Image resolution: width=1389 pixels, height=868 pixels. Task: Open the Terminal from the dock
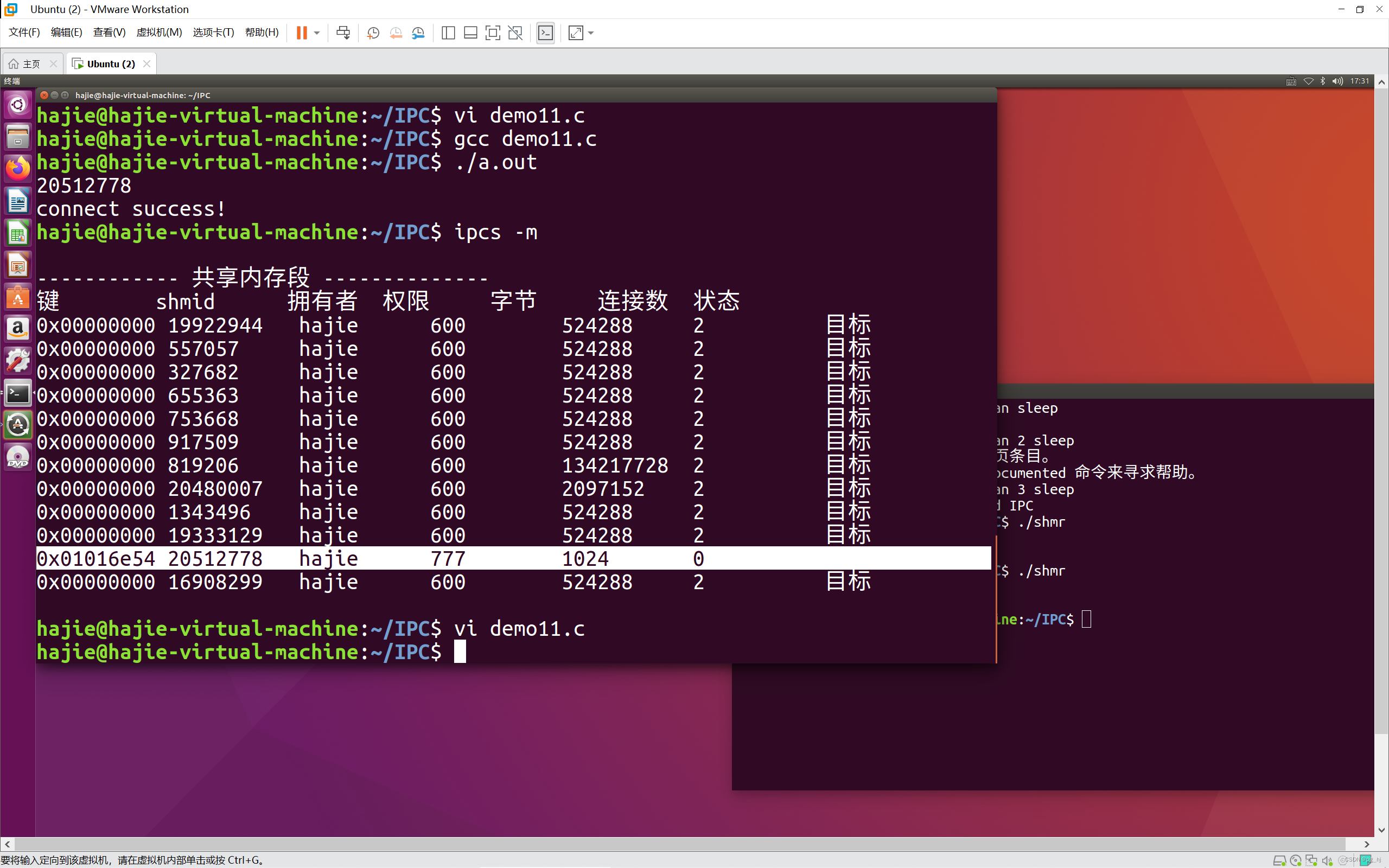click(x=17, y=393)
